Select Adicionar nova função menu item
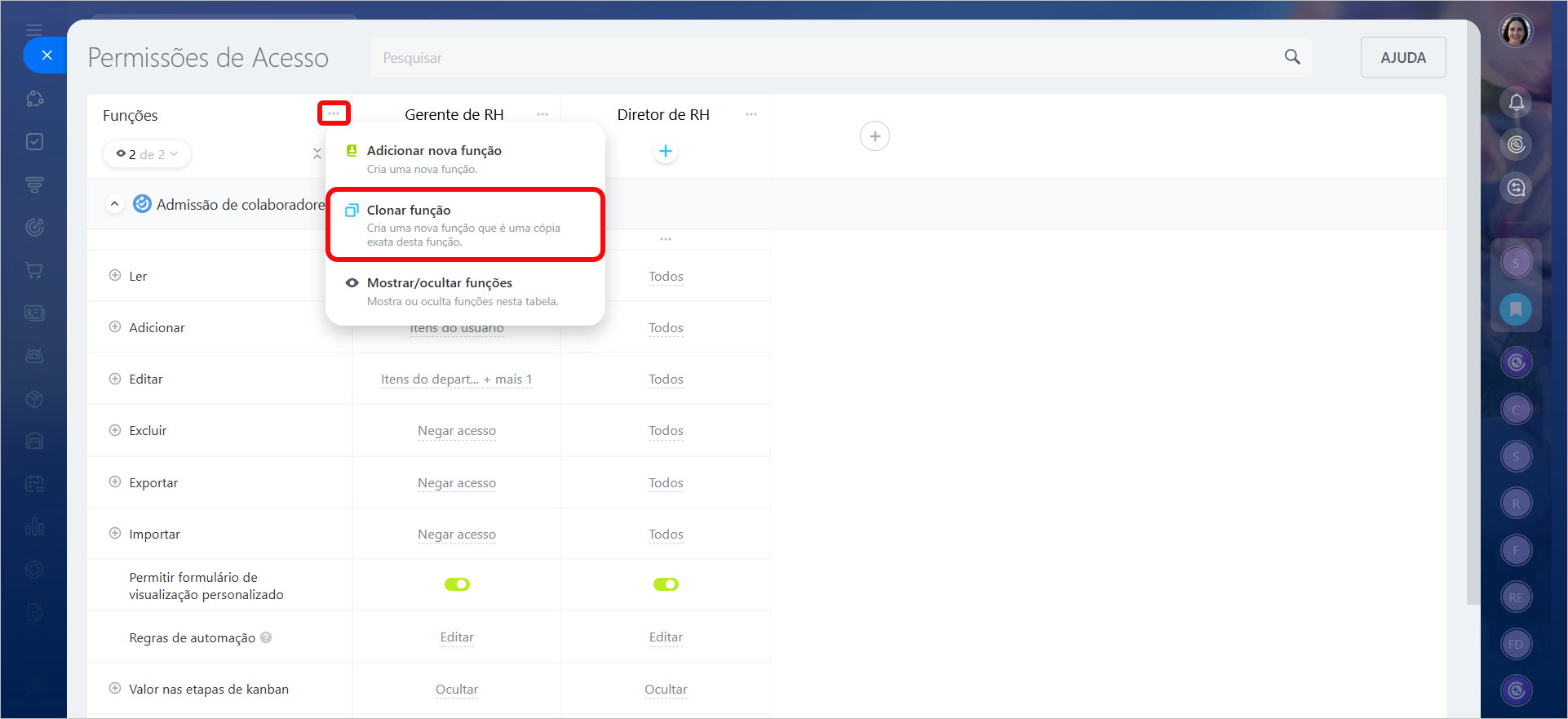 click(x=465, y=159)
